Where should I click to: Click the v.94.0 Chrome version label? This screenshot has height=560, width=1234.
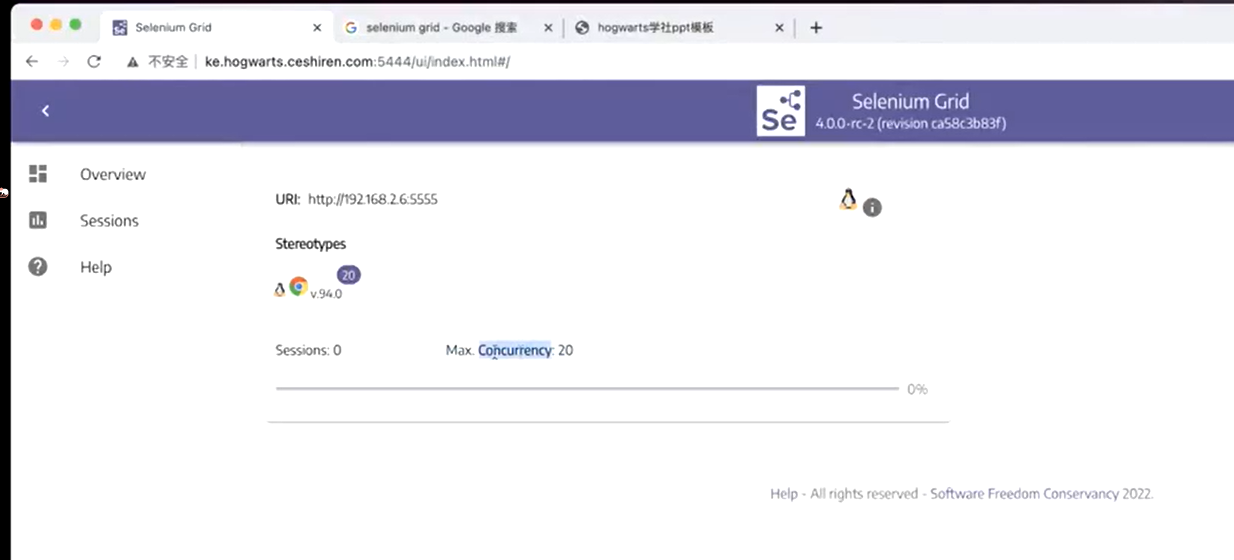coord(326,294)
